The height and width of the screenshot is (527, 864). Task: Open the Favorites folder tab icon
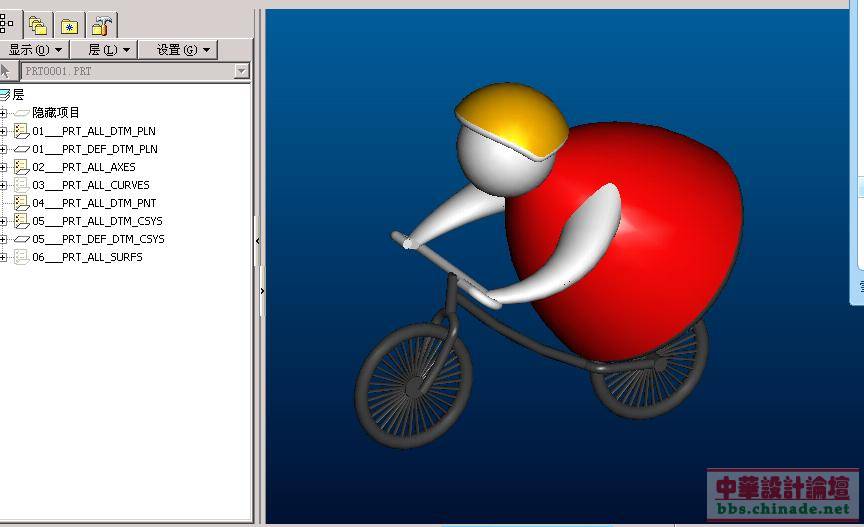(69, 25)
